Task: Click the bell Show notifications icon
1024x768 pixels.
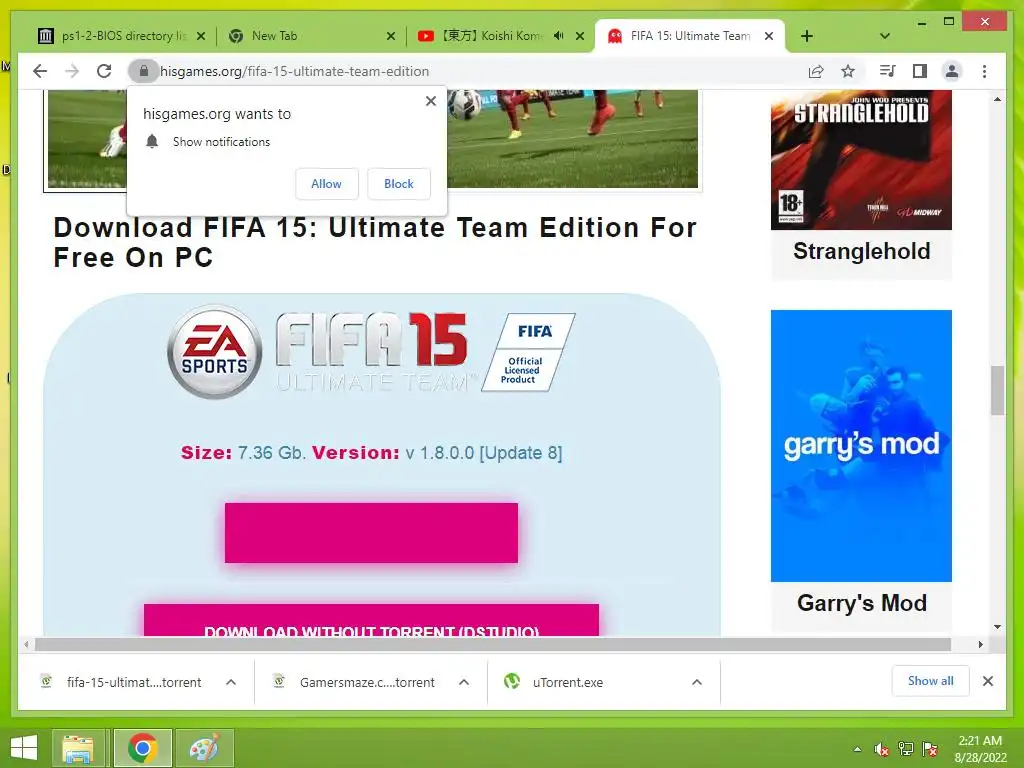Action: click(x=152, y=142)
